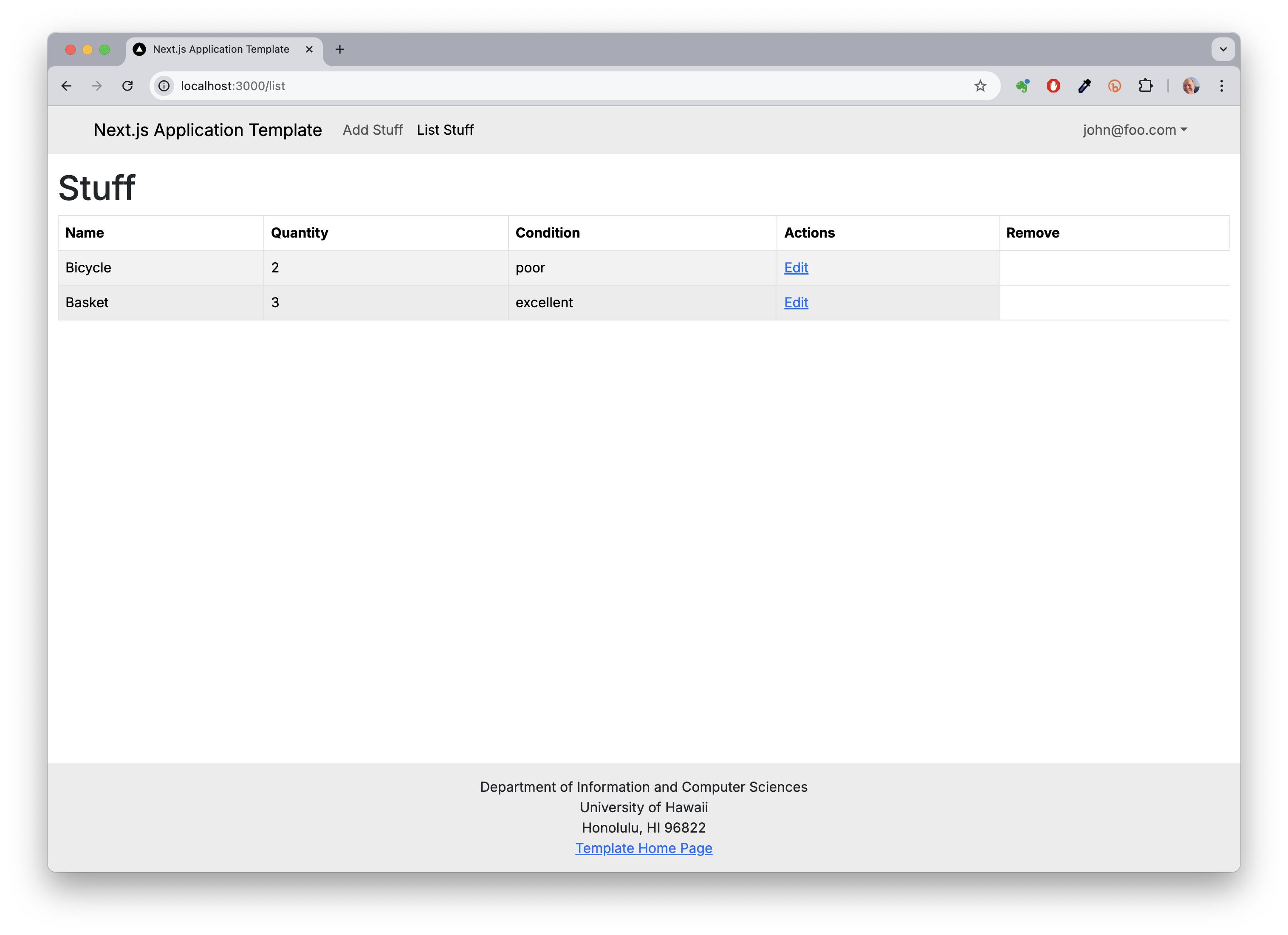Bookmark this page with the star
Viewport: 1288px width, 935px height.
click(x=980, y=86)
